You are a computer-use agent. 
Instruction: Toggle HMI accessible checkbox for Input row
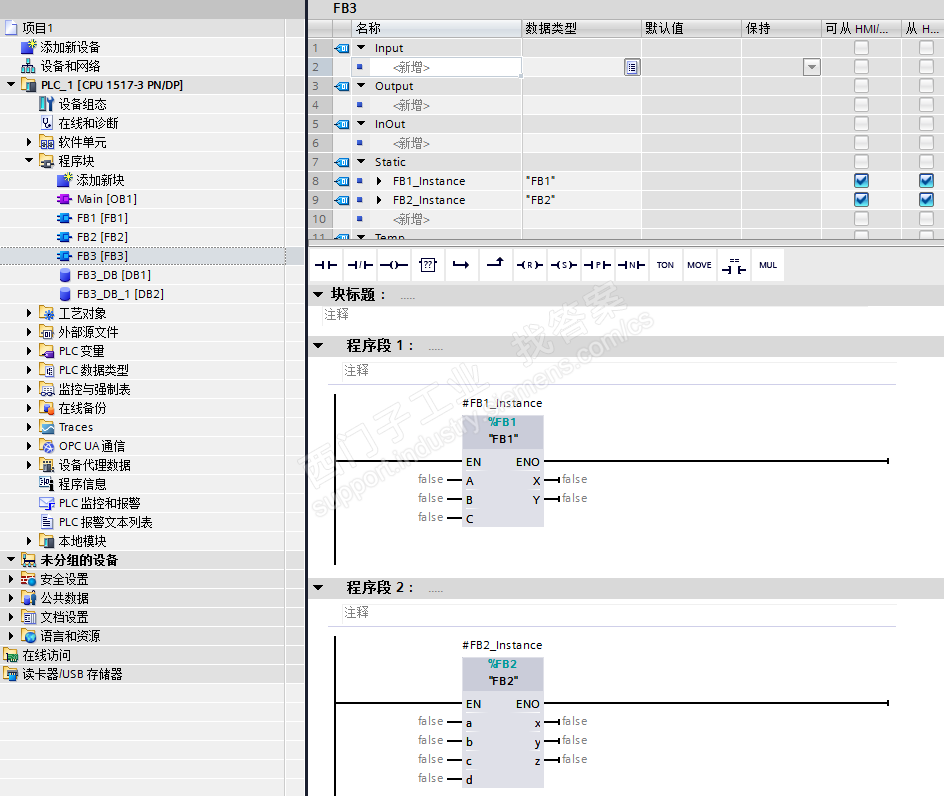[862, 48]
